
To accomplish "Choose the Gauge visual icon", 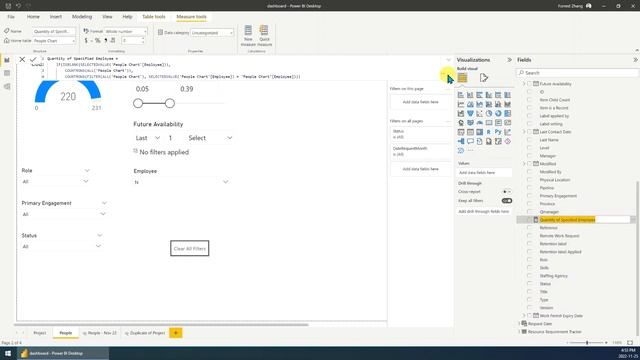I will [480, 123].
